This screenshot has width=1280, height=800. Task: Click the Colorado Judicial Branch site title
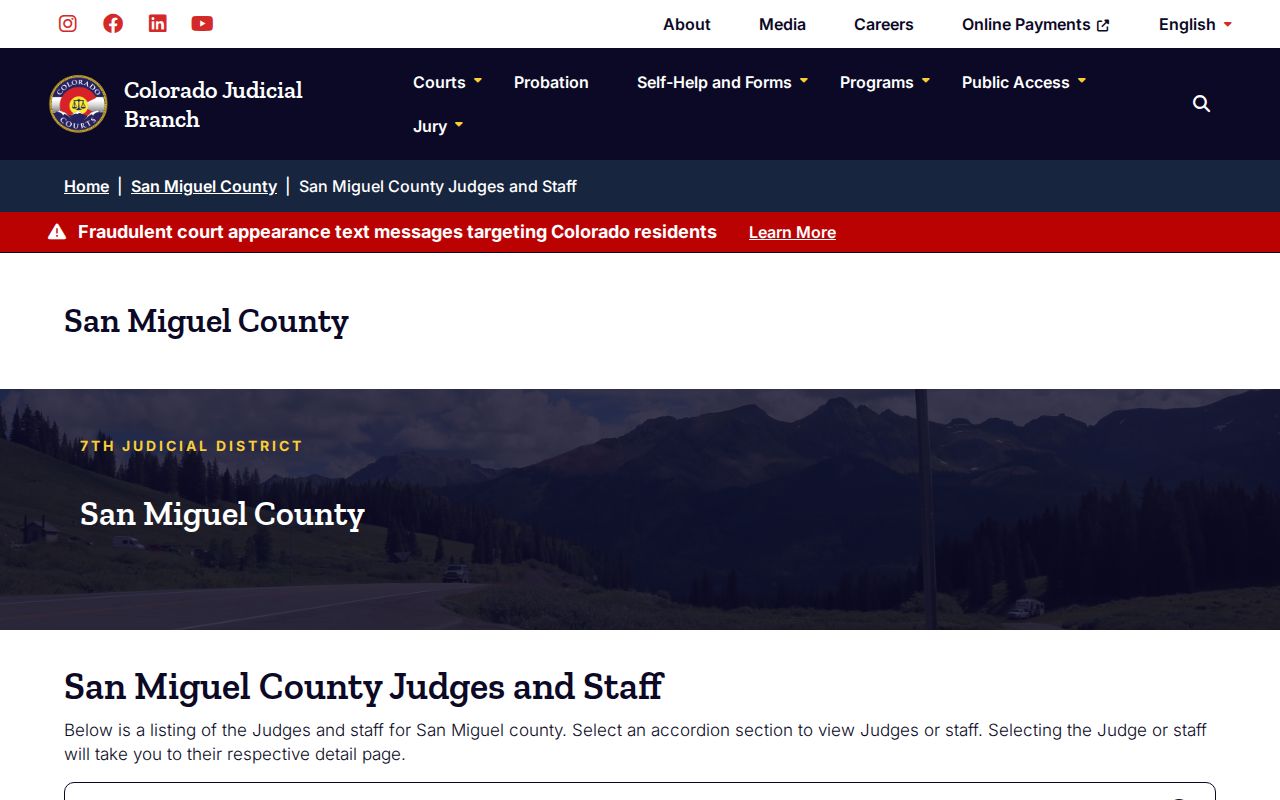(213, 104)
